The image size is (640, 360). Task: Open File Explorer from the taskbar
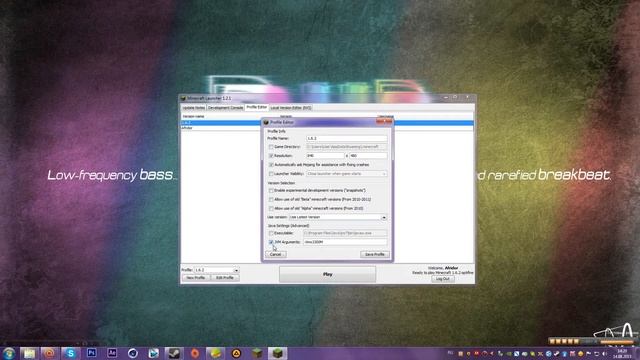pyautogui.click(x=29, y=353)
